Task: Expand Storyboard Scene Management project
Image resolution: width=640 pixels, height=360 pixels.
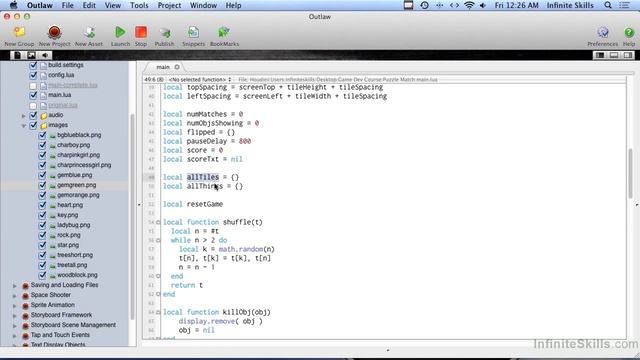Action: 15,326
